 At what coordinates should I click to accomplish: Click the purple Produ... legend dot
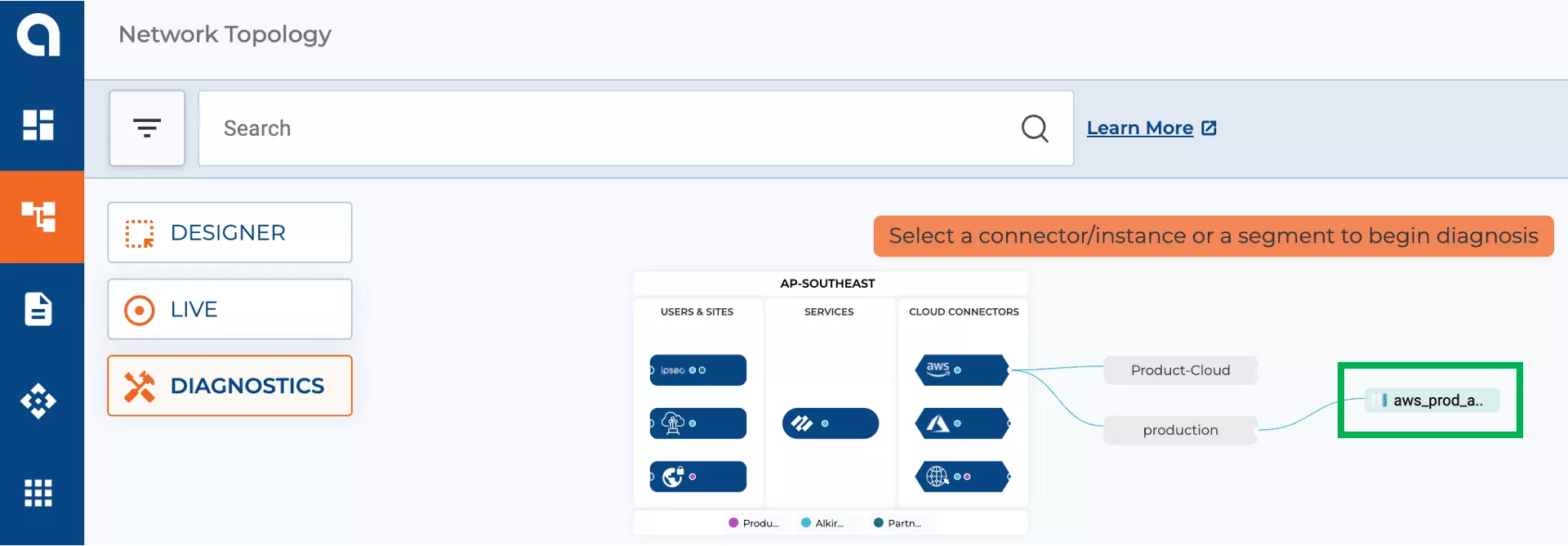[x=733, y=523]
